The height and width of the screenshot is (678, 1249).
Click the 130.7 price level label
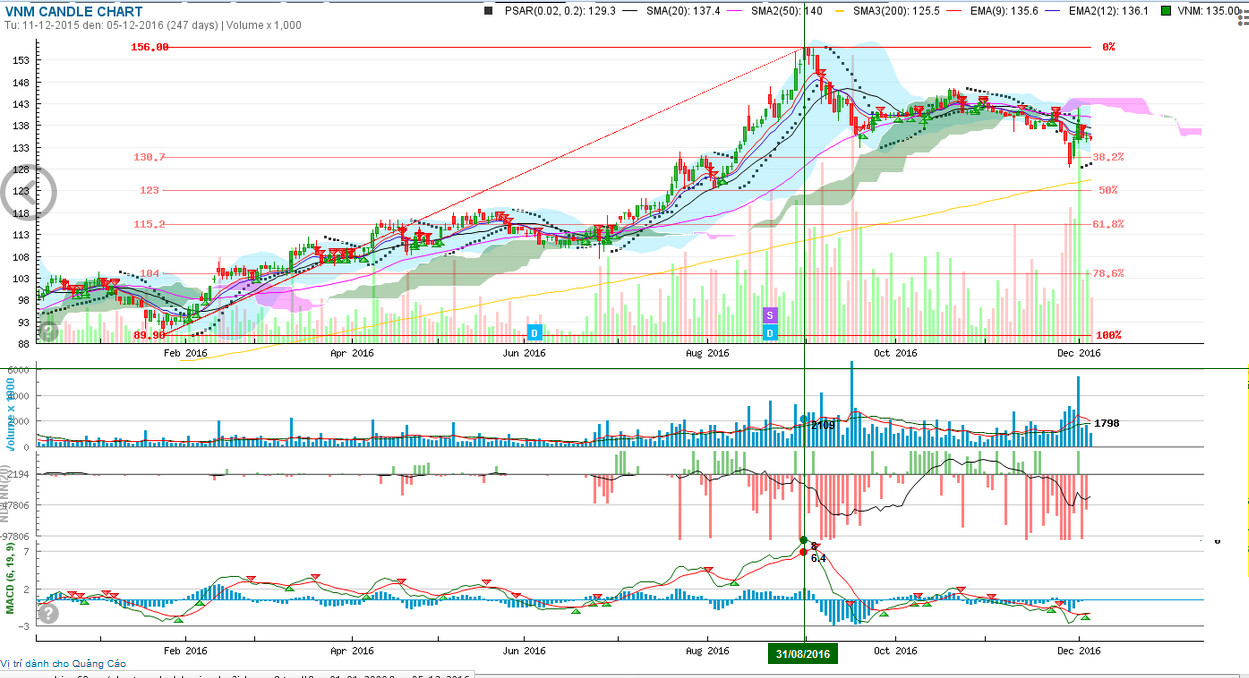pyautogui.click(x=149, y=157)
